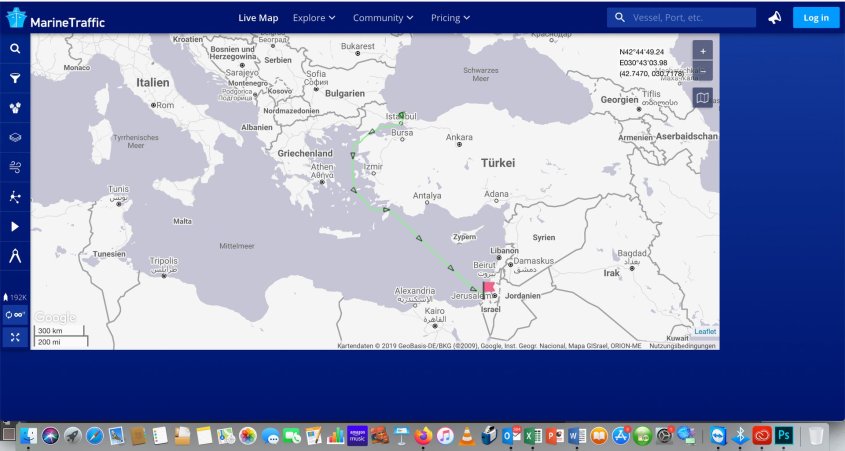
Task: Click the MarineTraffic logo
Action: pos(56,18)
